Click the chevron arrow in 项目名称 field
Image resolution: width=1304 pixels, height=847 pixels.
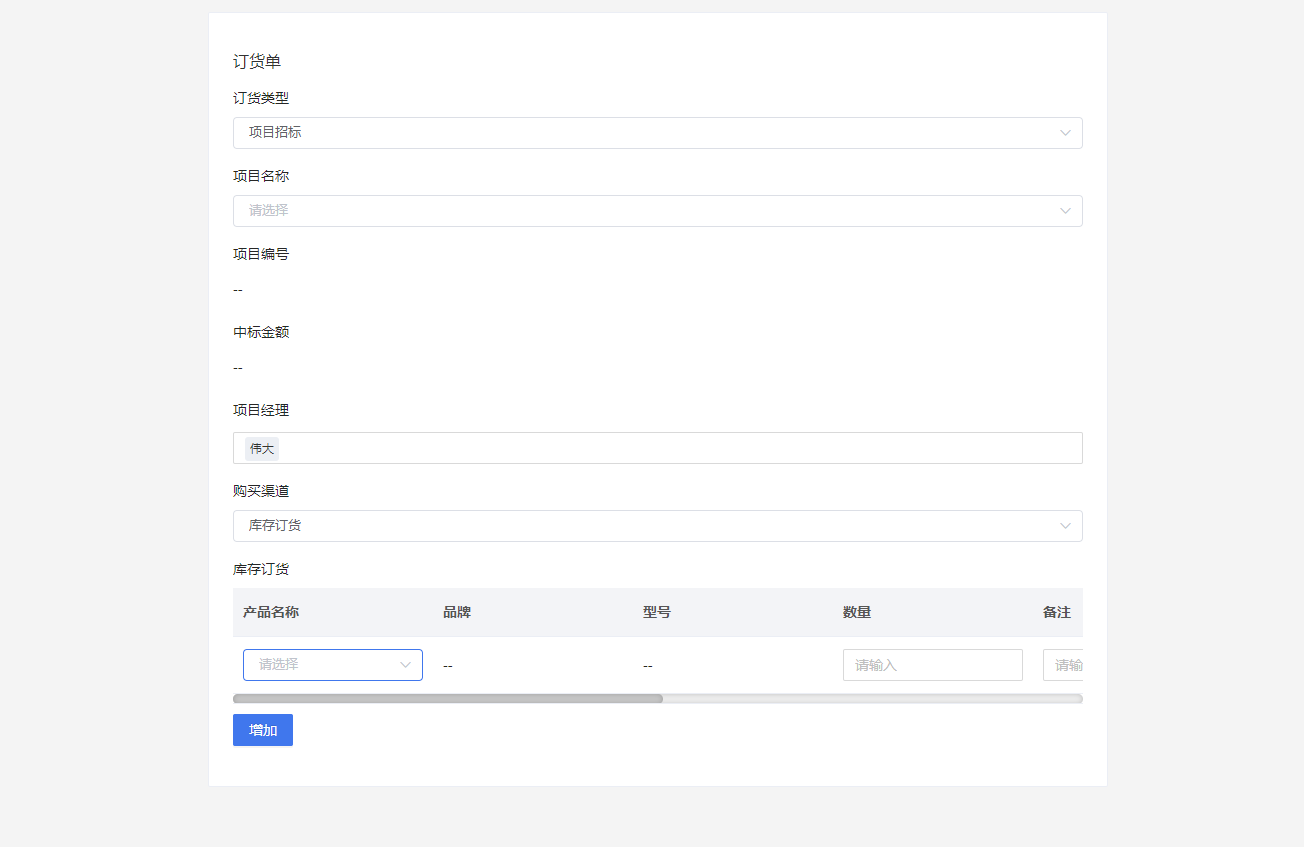(x=1065, y=211)
